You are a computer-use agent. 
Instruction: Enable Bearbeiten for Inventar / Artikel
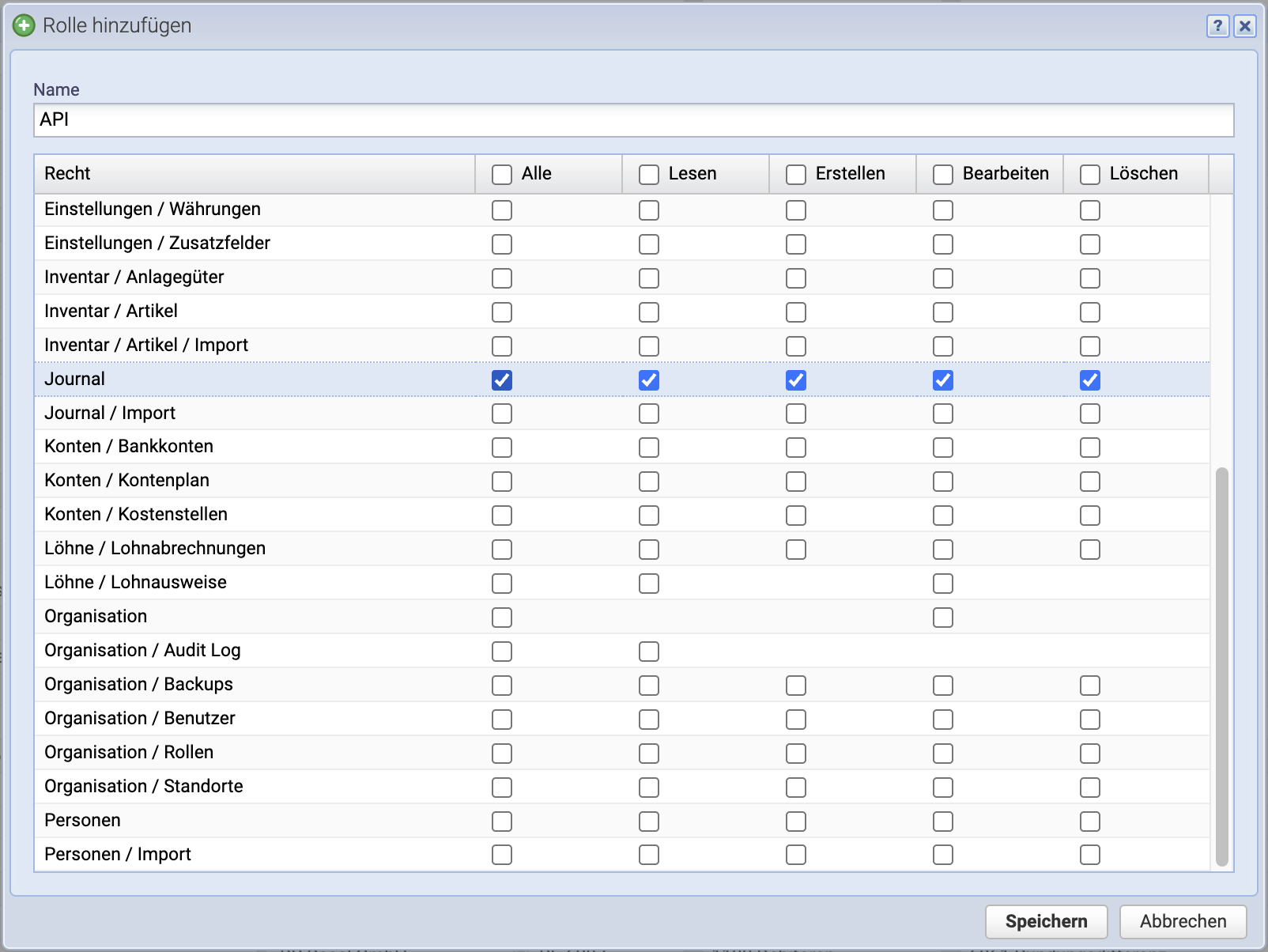[x=943, y=312]
